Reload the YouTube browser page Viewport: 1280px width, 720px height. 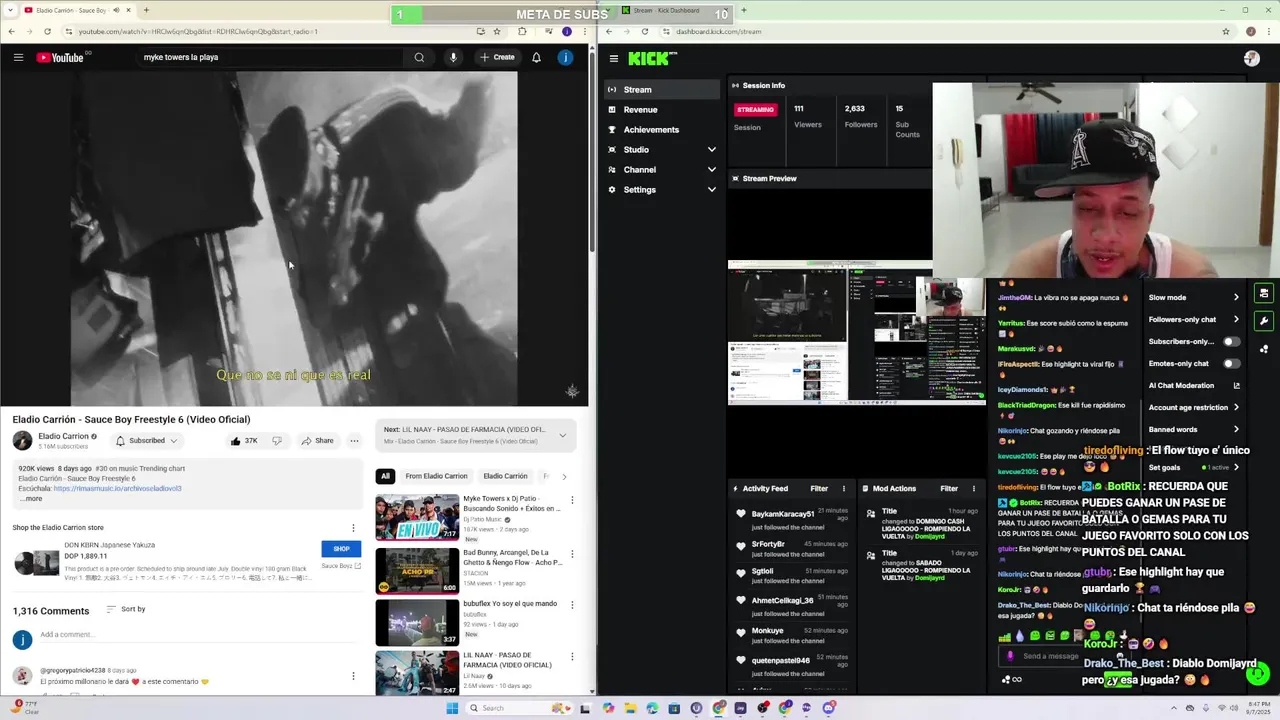(x=47, y=31)
